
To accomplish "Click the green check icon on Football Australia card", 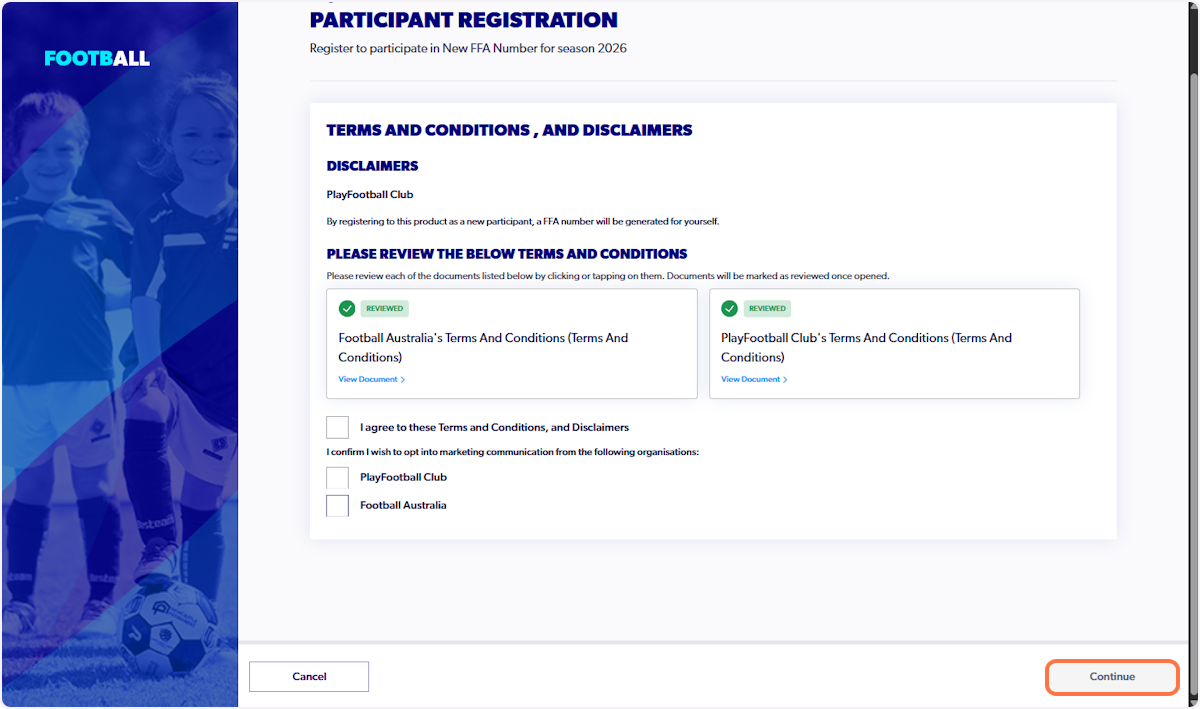I will [347, 308].
